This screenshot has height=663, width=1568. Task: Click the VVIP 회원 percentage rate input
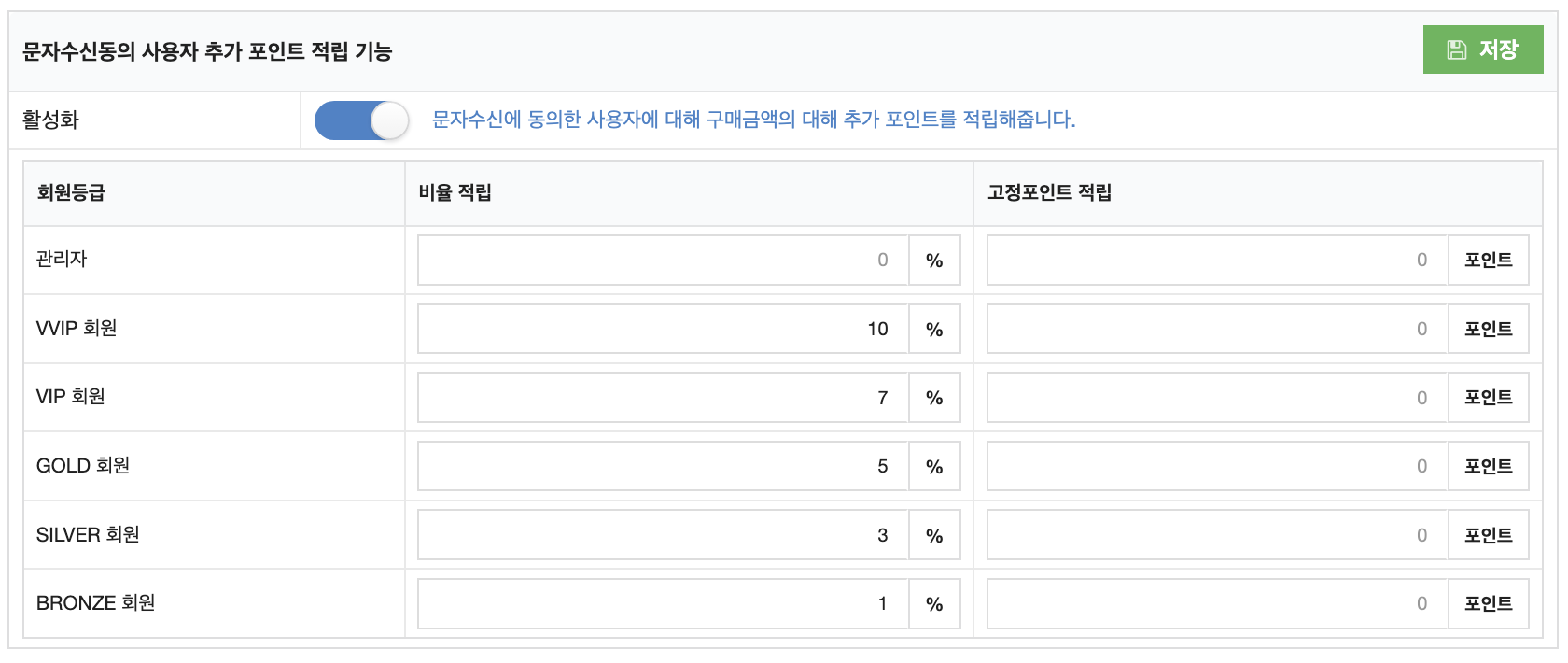[x=664, y=329]
